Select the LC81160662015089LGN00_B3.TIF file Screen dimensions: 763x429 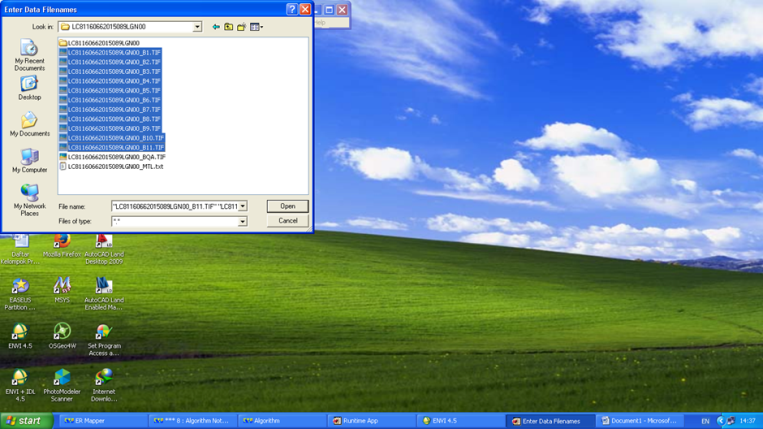click(x=110, y=72)
